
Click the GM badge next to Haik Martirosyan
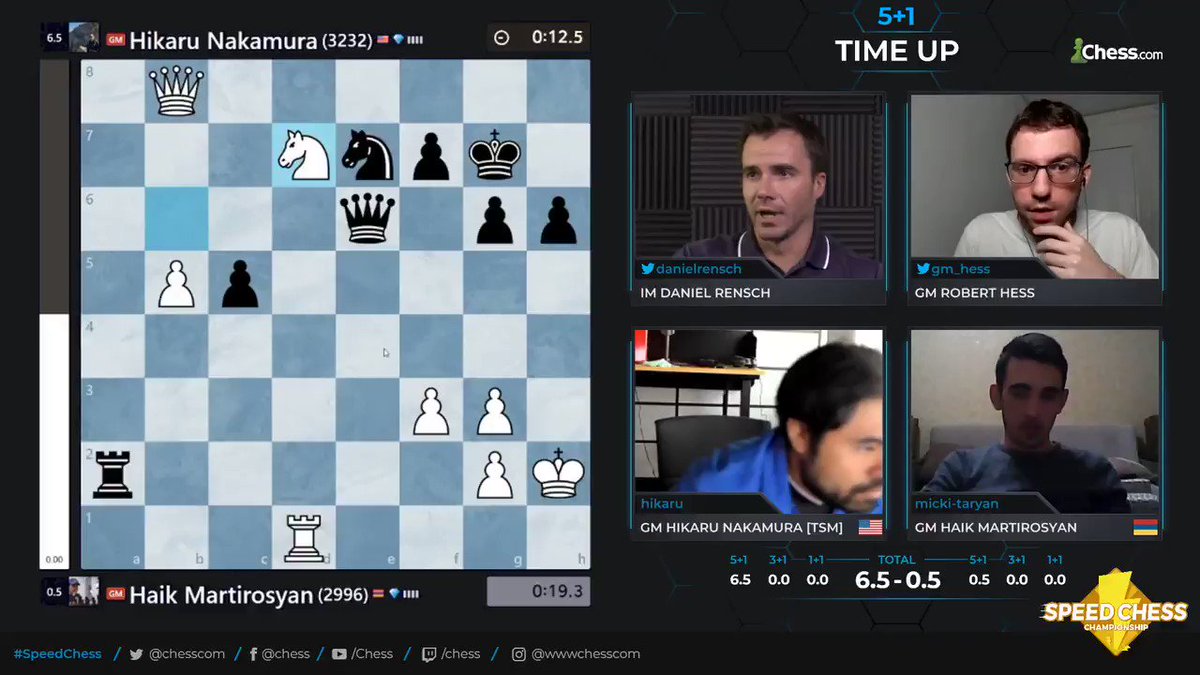[x=114, y=593]
